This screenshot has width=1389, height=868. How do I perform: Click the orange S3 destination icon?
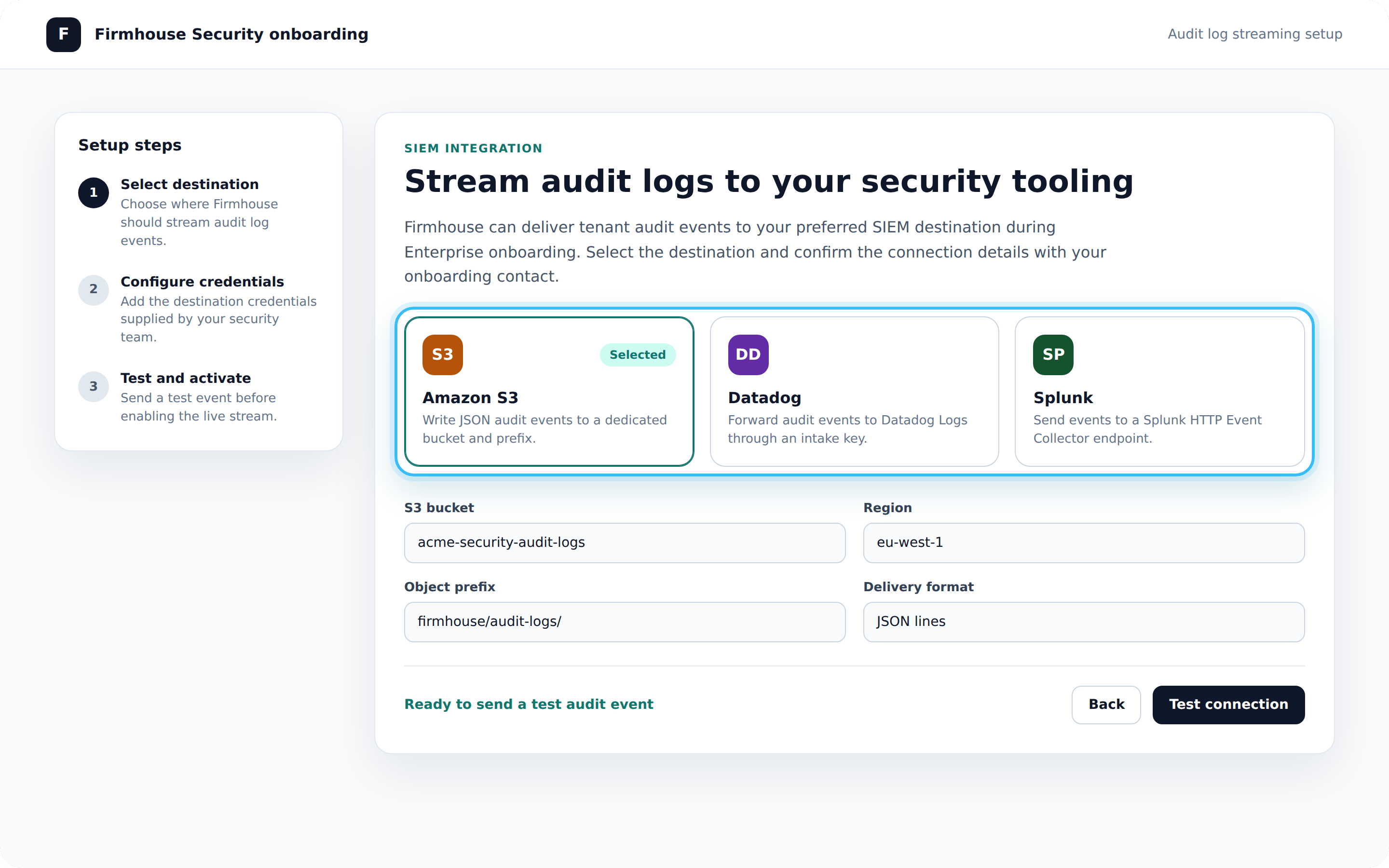(443, 355)
